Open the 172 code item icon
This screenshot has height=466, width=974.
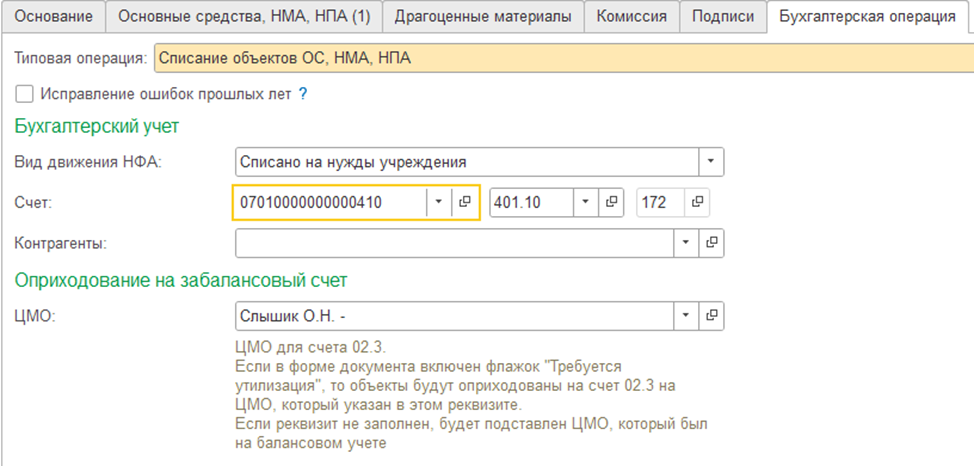click(697, 203)
